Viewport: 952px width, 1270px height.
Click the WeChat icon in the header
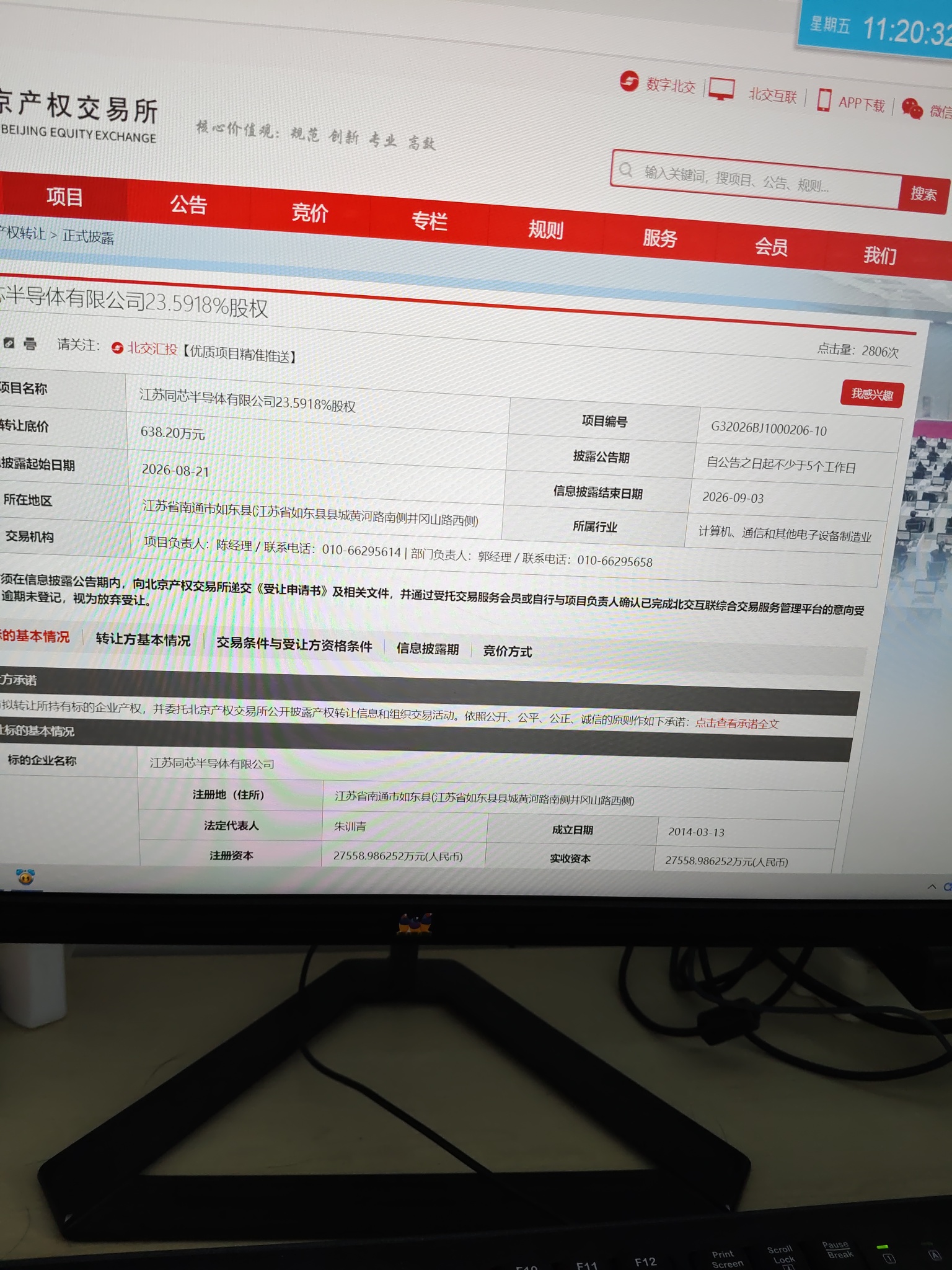(912, 108)
